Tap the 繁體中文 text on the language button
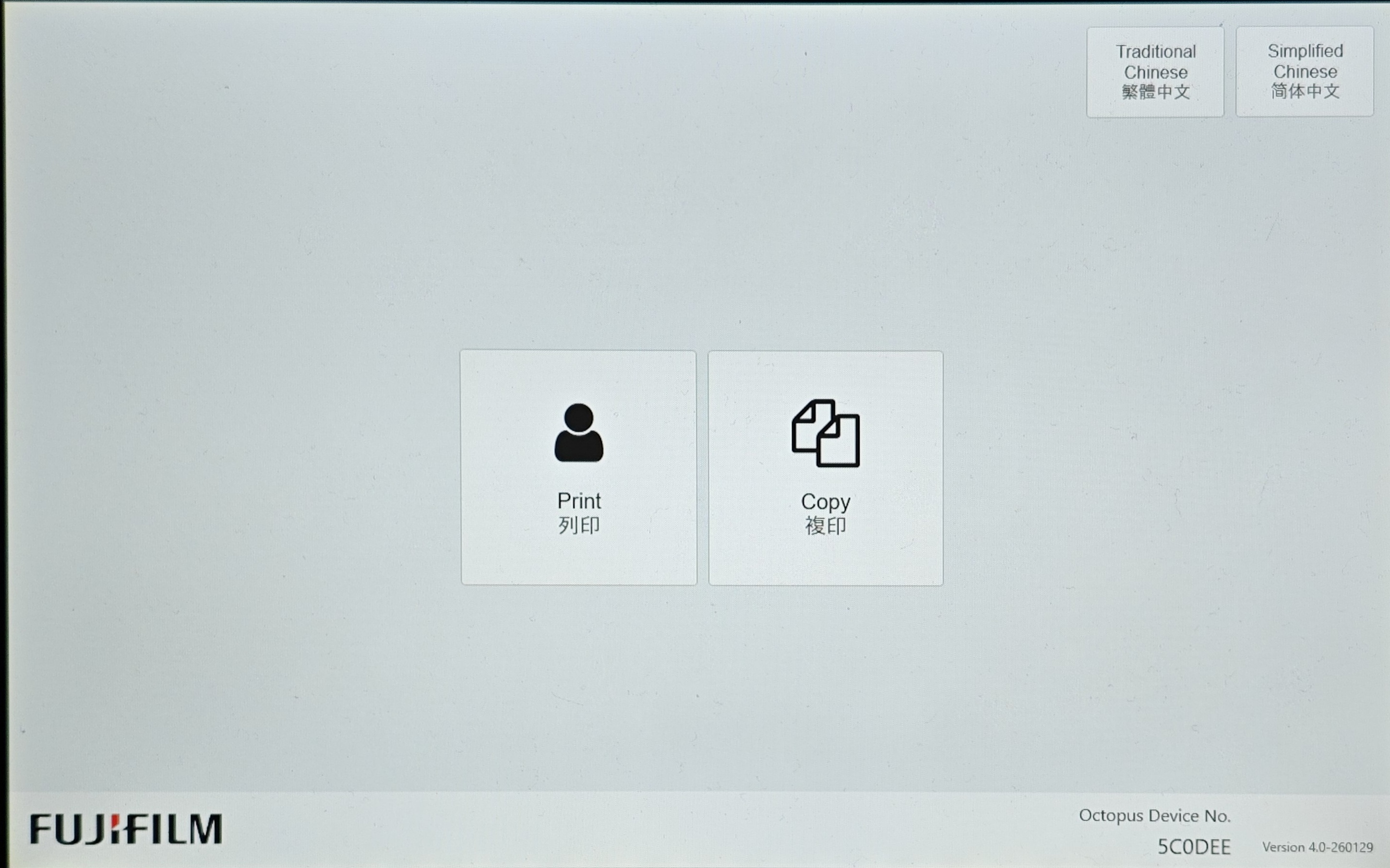The height and width of the screenshot is (868, 1390). [x=1155, y=92]
